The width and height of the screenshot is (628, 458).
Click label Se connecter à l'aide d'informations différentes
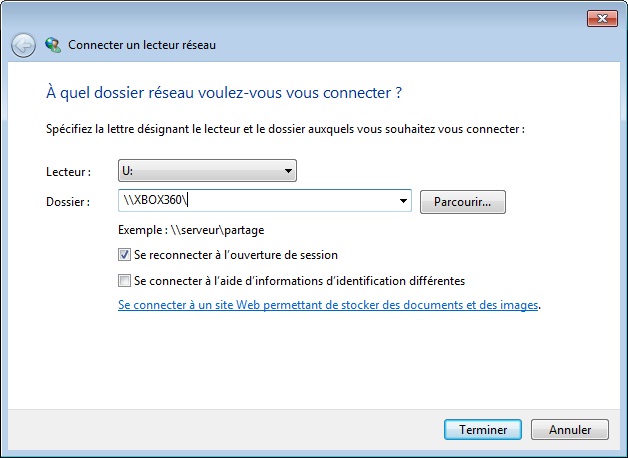pyautogui.click(x=299, y=281)
